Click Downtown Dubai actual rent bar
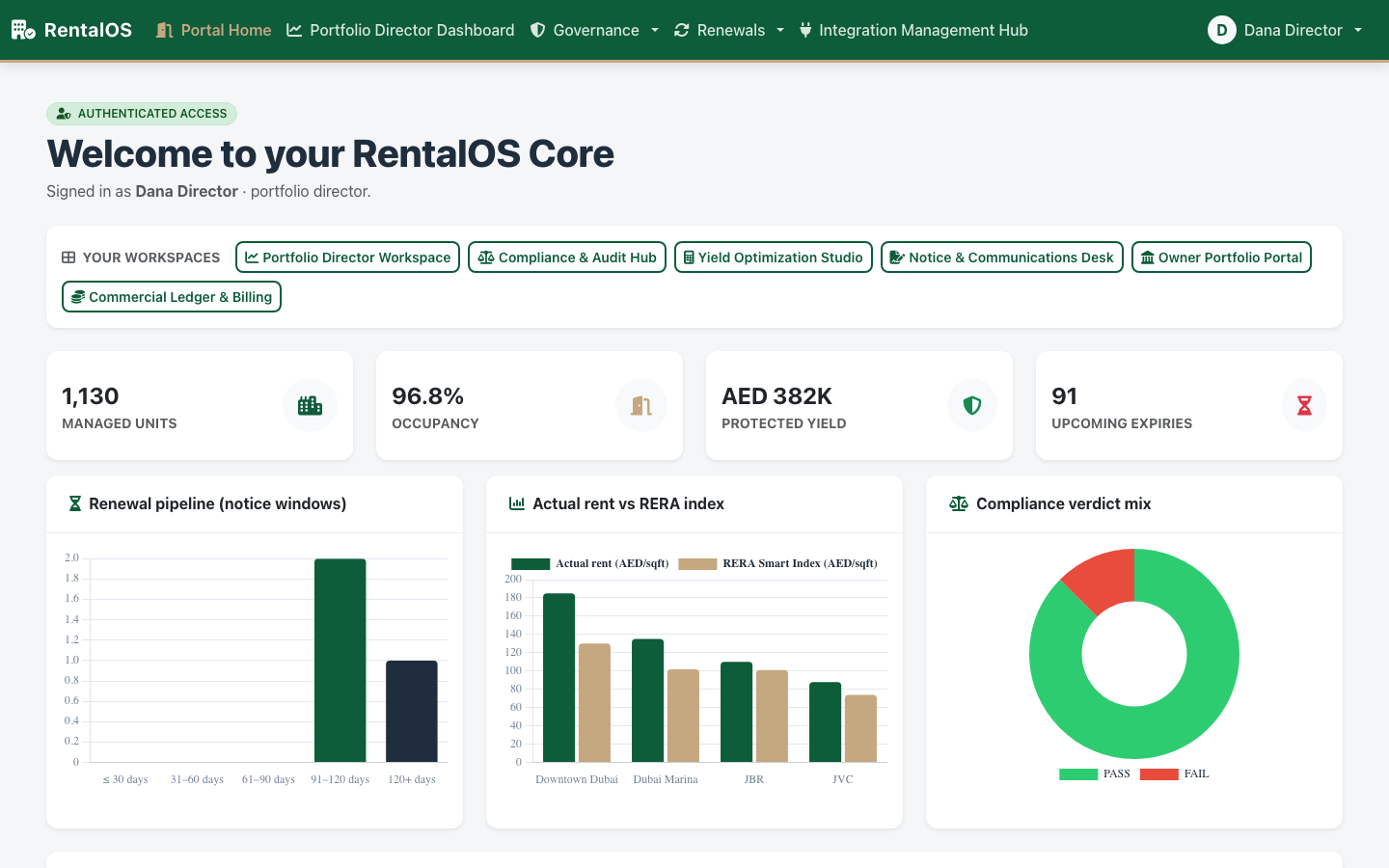This screenshot has width=1389, height=868. (x=558, y=678)
